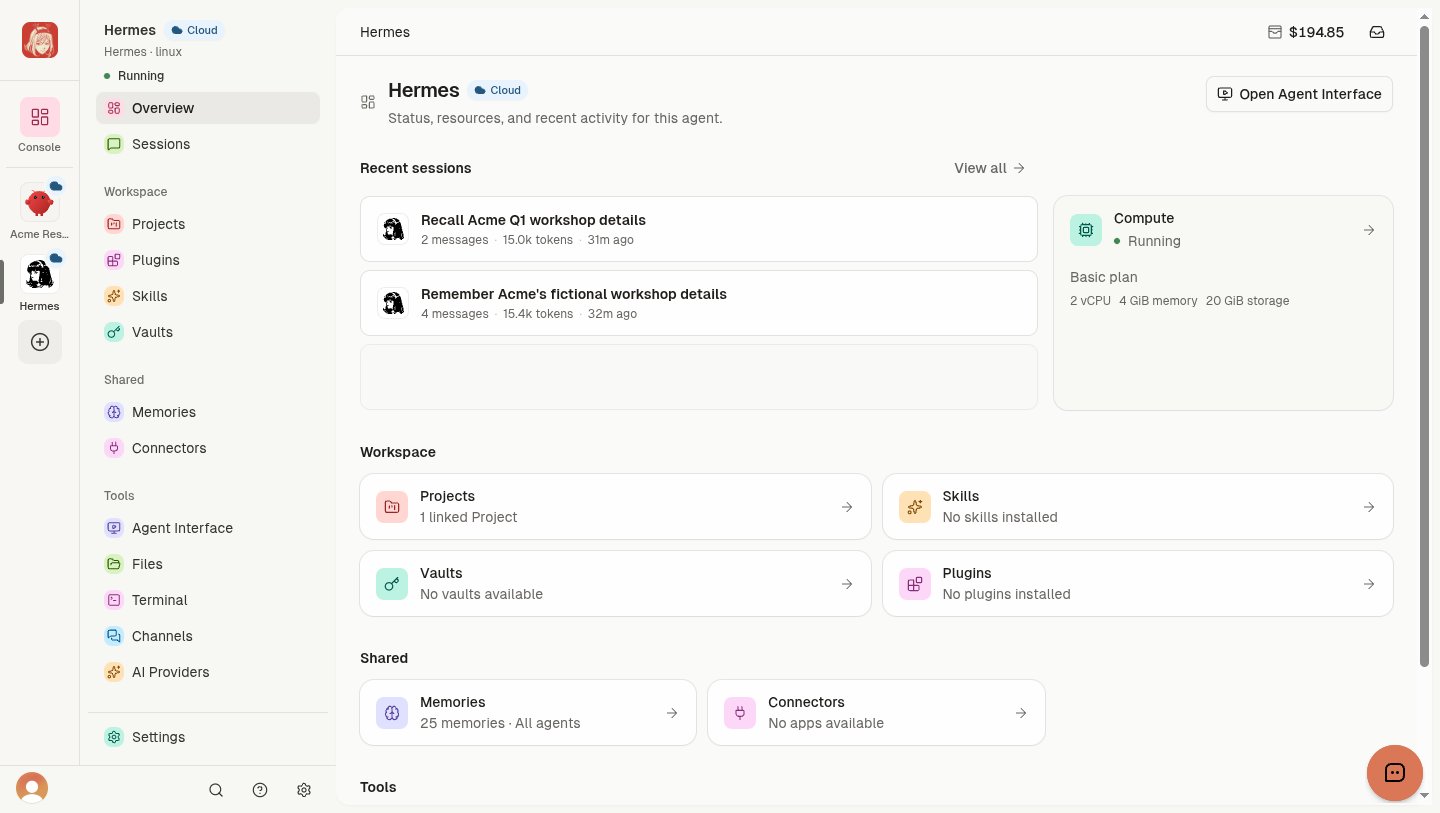Open the inbox icon in top bar
The width and height of the screenshot is (1440, 813).
coord(1377,32)
